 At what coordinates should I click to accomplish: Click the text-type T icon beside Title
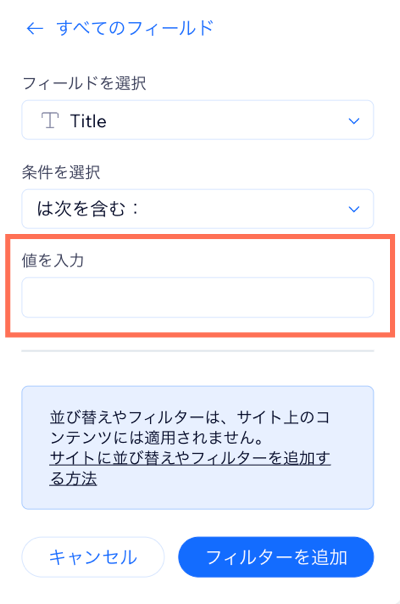click(50, 121)
